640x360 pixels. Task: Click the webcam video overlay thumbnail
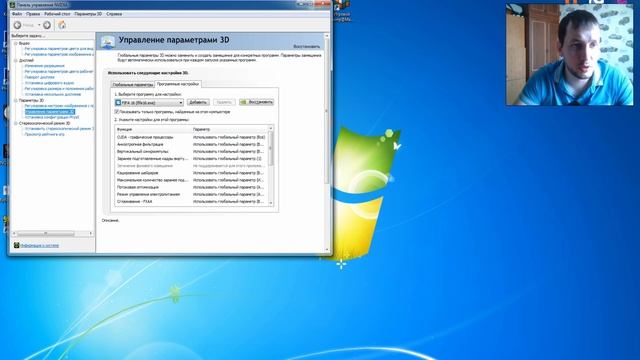pos(569,54)
